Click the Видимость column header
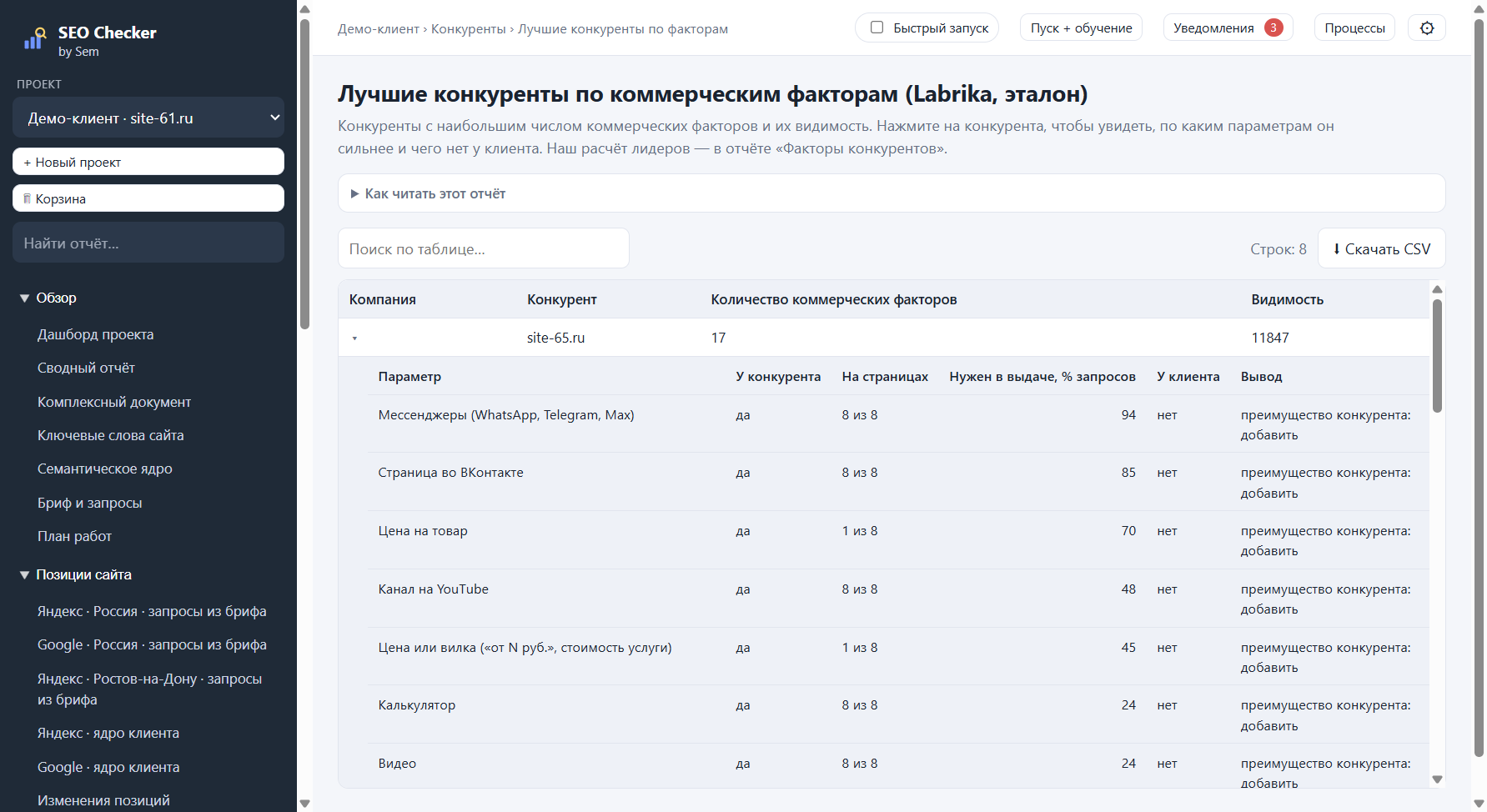Viewport: 1487px width, 812px height. pyautogui.click(x=1287, y=299)
